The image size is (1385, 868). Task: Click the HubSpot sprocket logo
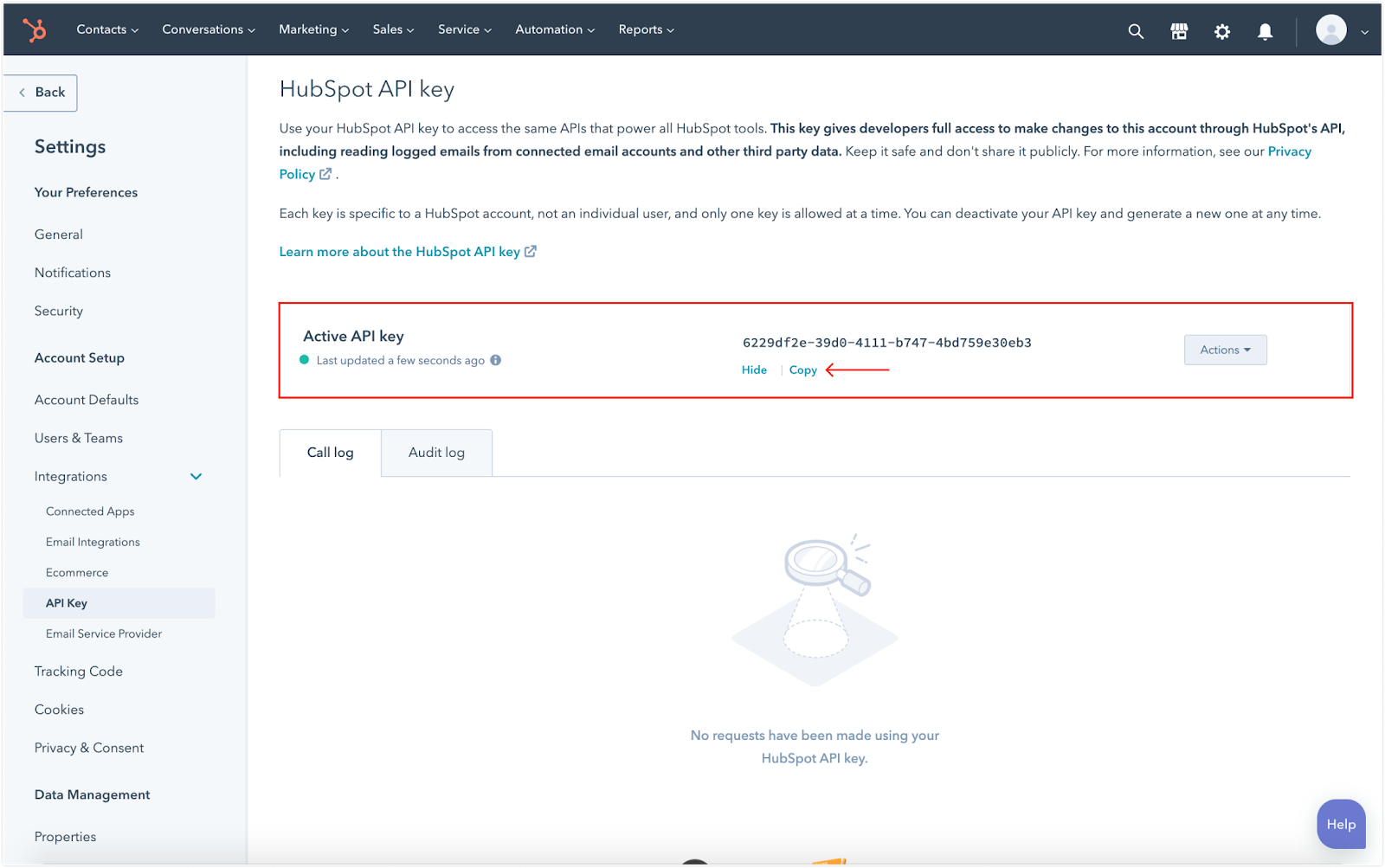[x=35, y=30]
